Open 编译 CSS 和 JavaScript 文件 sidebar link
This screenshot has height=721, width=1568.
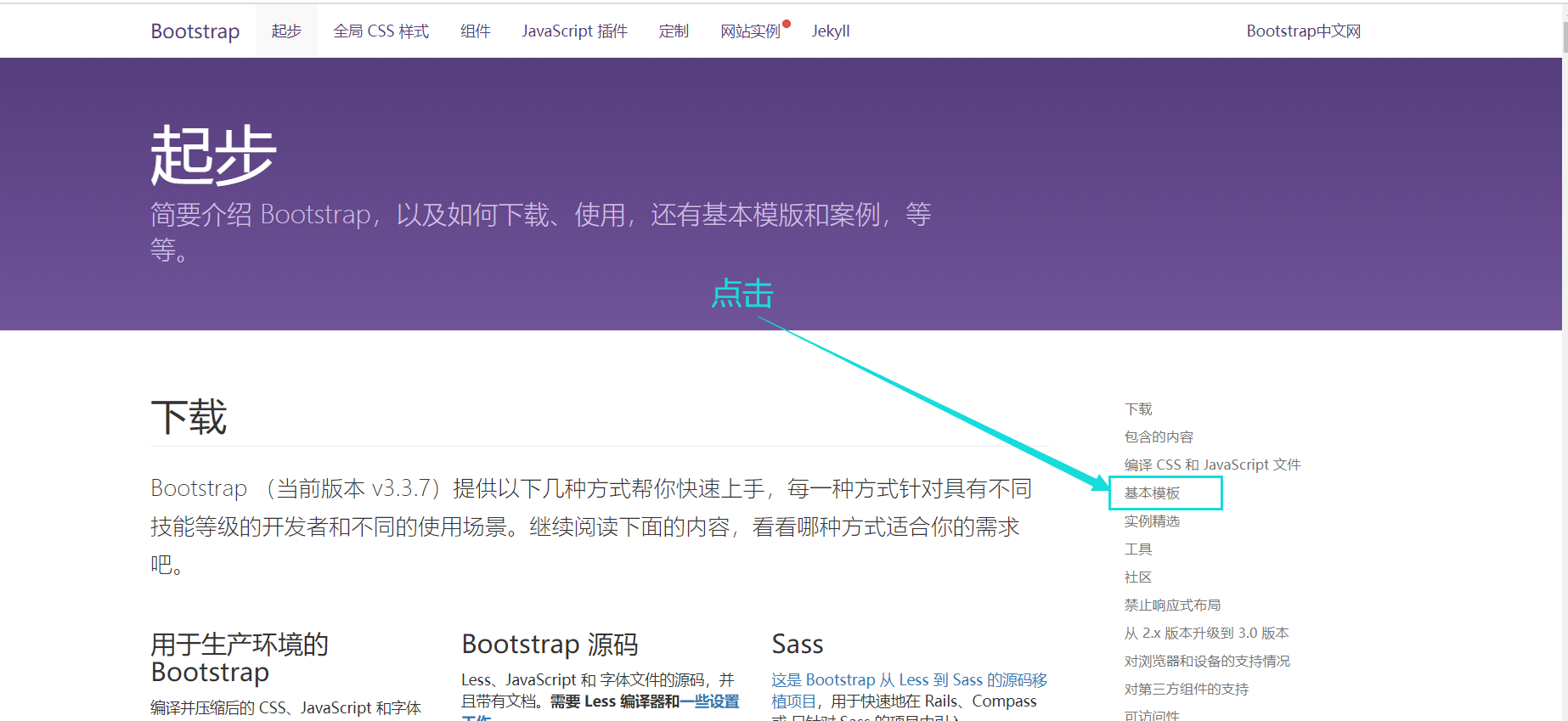click(1212, 465)
